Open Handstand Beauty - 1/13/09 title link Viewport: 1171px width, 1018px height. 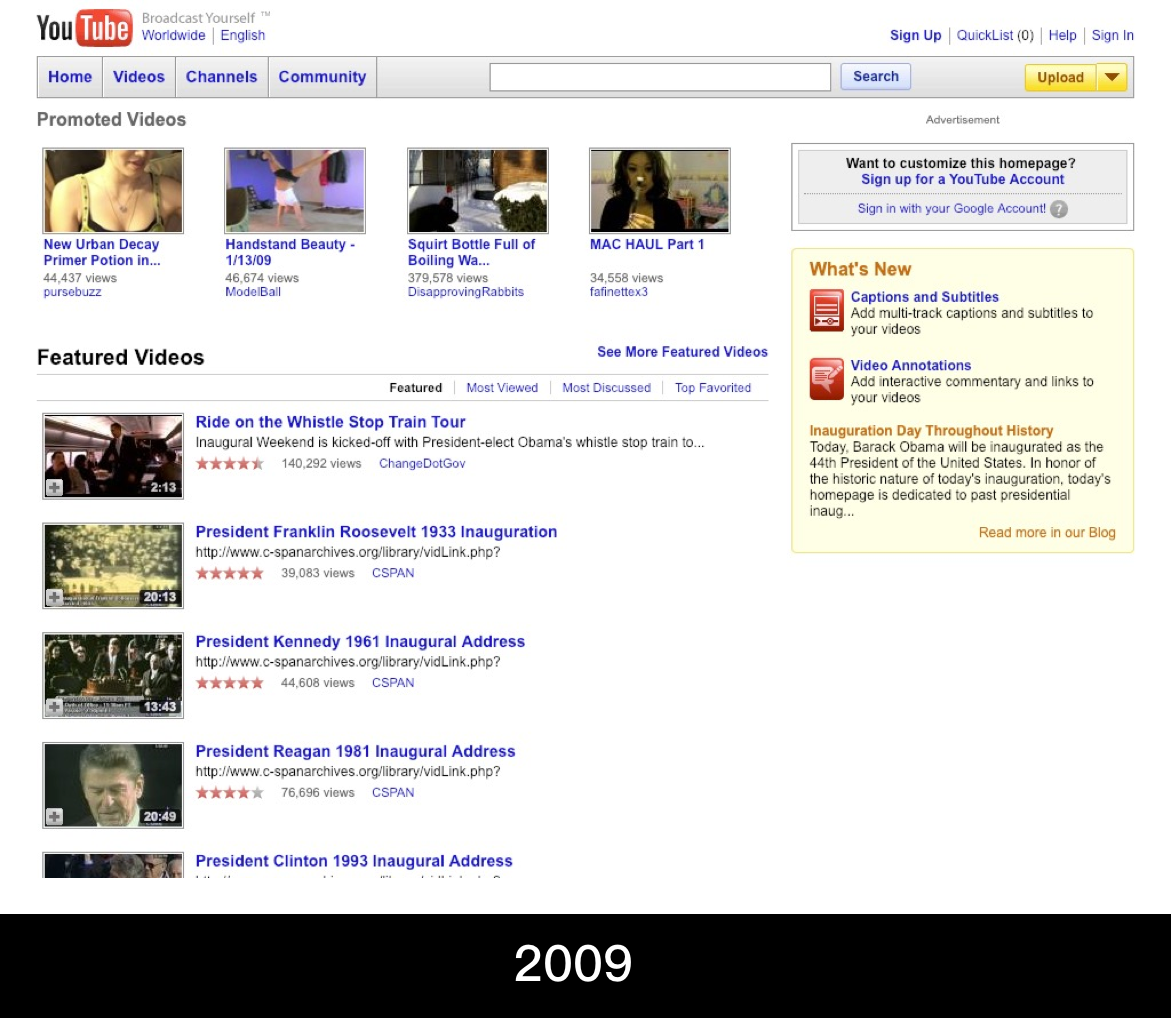click(290, 252)
